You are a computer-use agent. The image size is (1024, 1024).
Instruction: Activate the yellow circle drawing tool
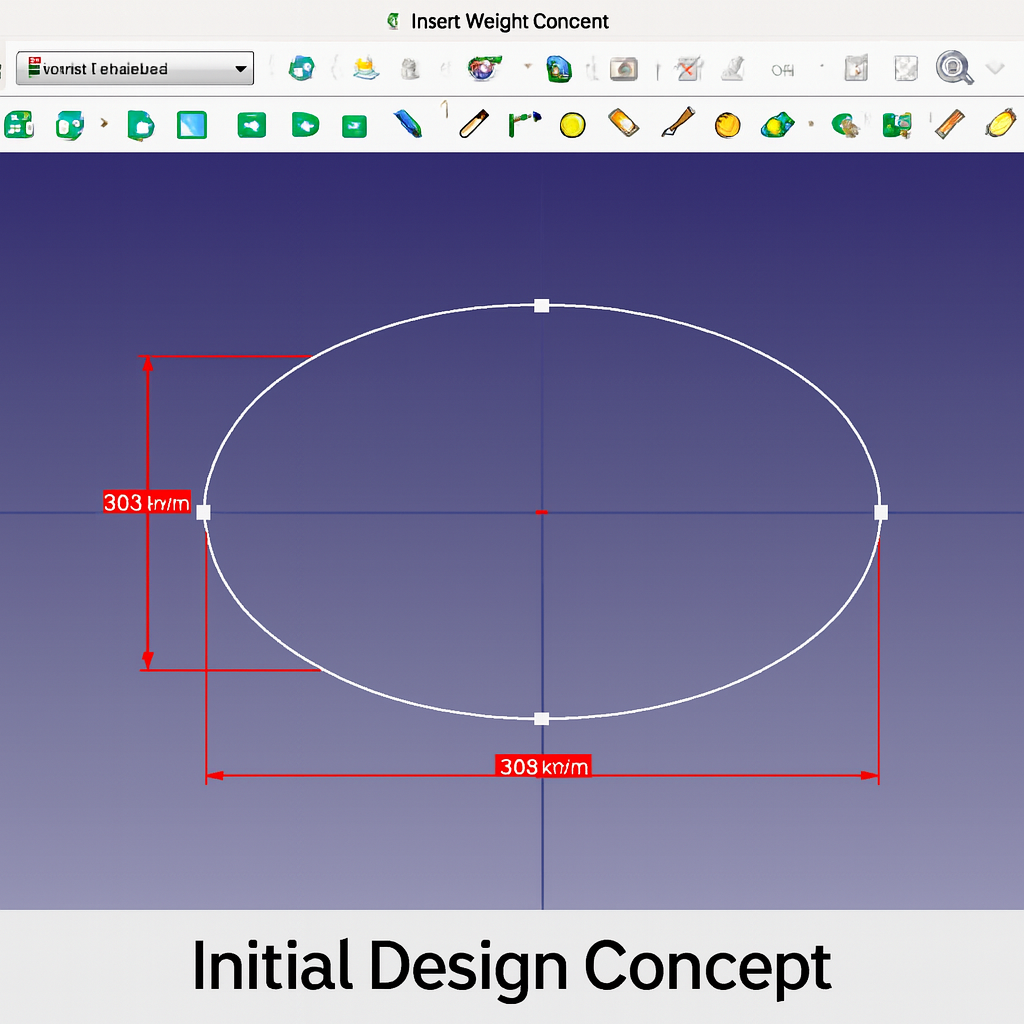coord(572,125)
